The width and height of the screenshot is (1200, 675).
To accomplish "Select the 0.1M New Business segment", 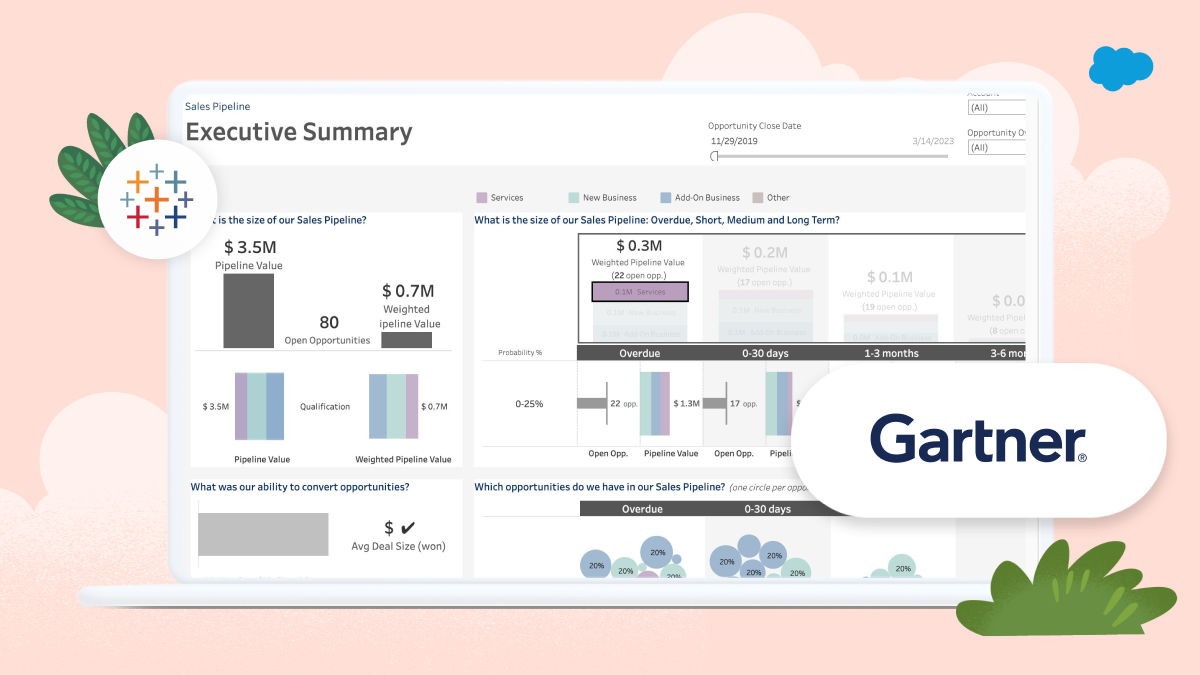I will coord(640,312).
